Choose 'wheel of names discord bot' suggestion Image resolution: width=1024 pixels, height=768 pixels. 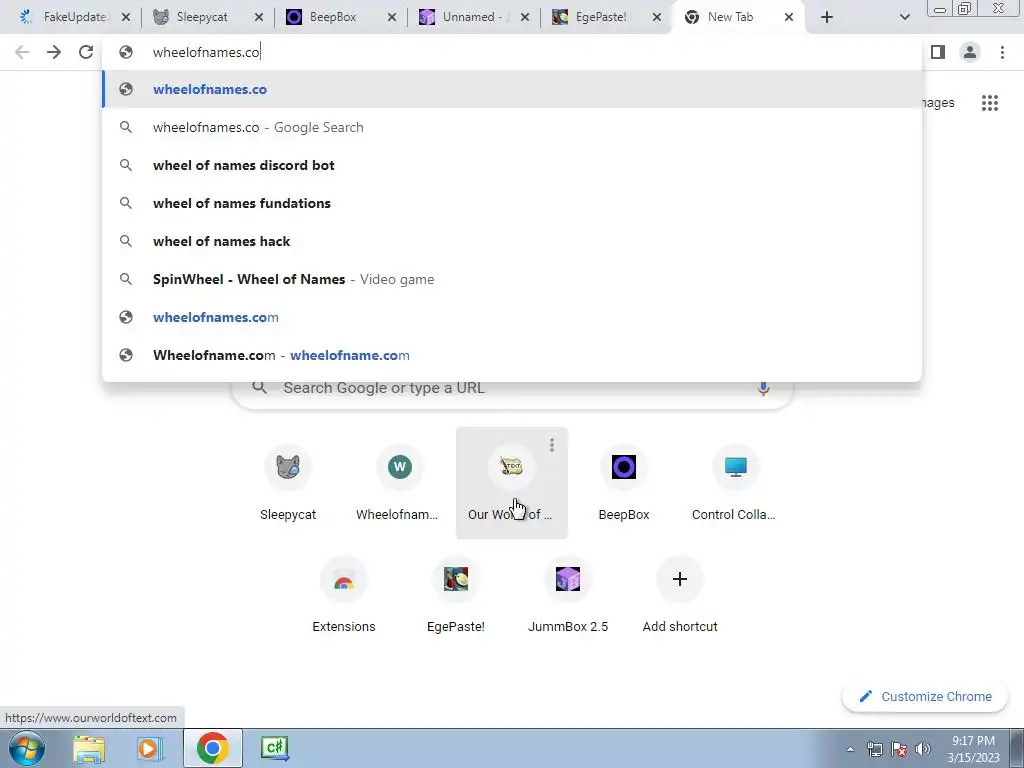[x=512, y=165]
